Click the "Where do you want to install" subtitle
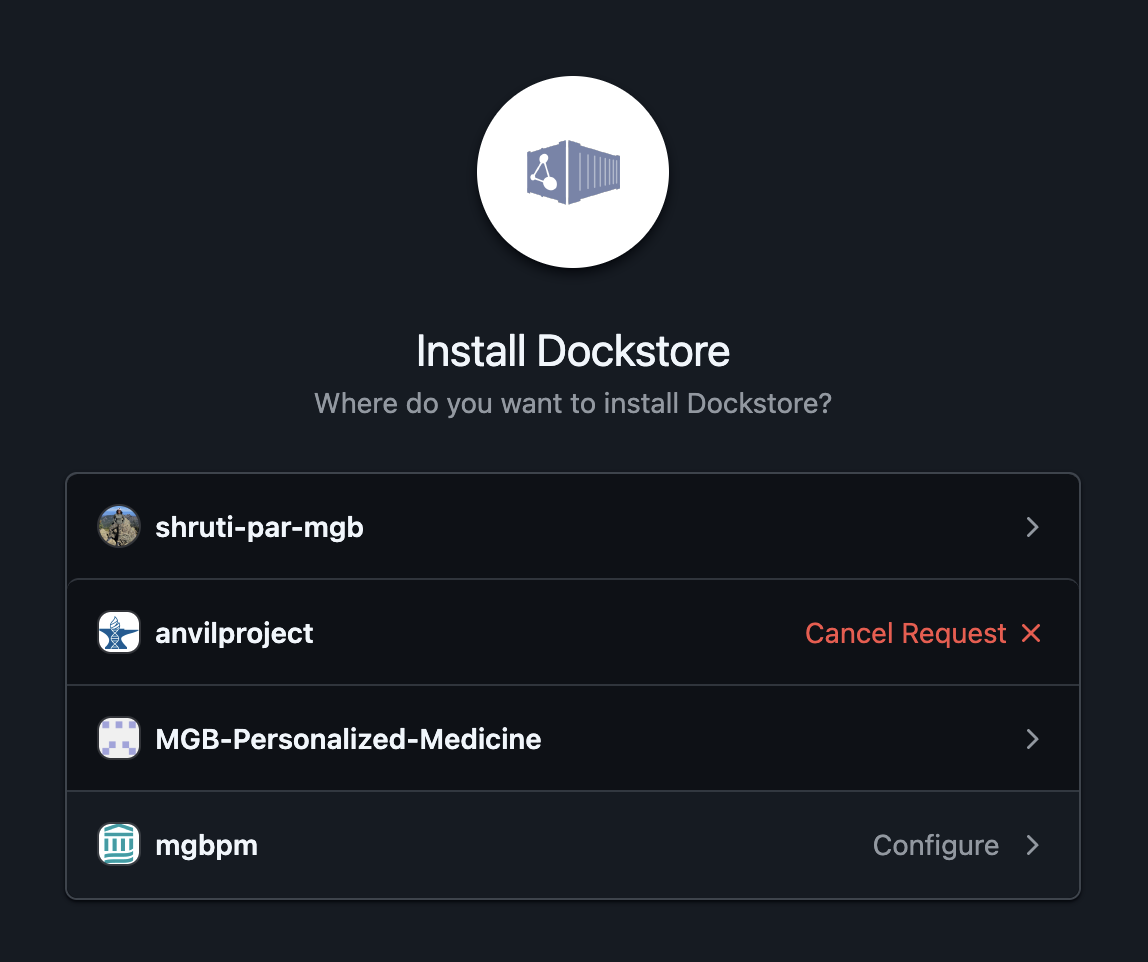1148x962 pixels. pyautogui.click(x=573, y=403)
